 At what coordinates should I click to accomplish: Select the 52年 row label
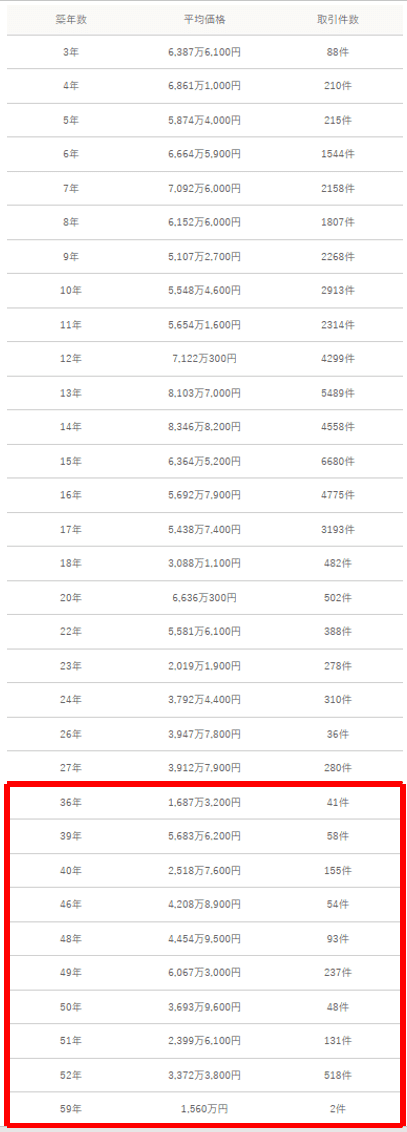[71, 1075]
